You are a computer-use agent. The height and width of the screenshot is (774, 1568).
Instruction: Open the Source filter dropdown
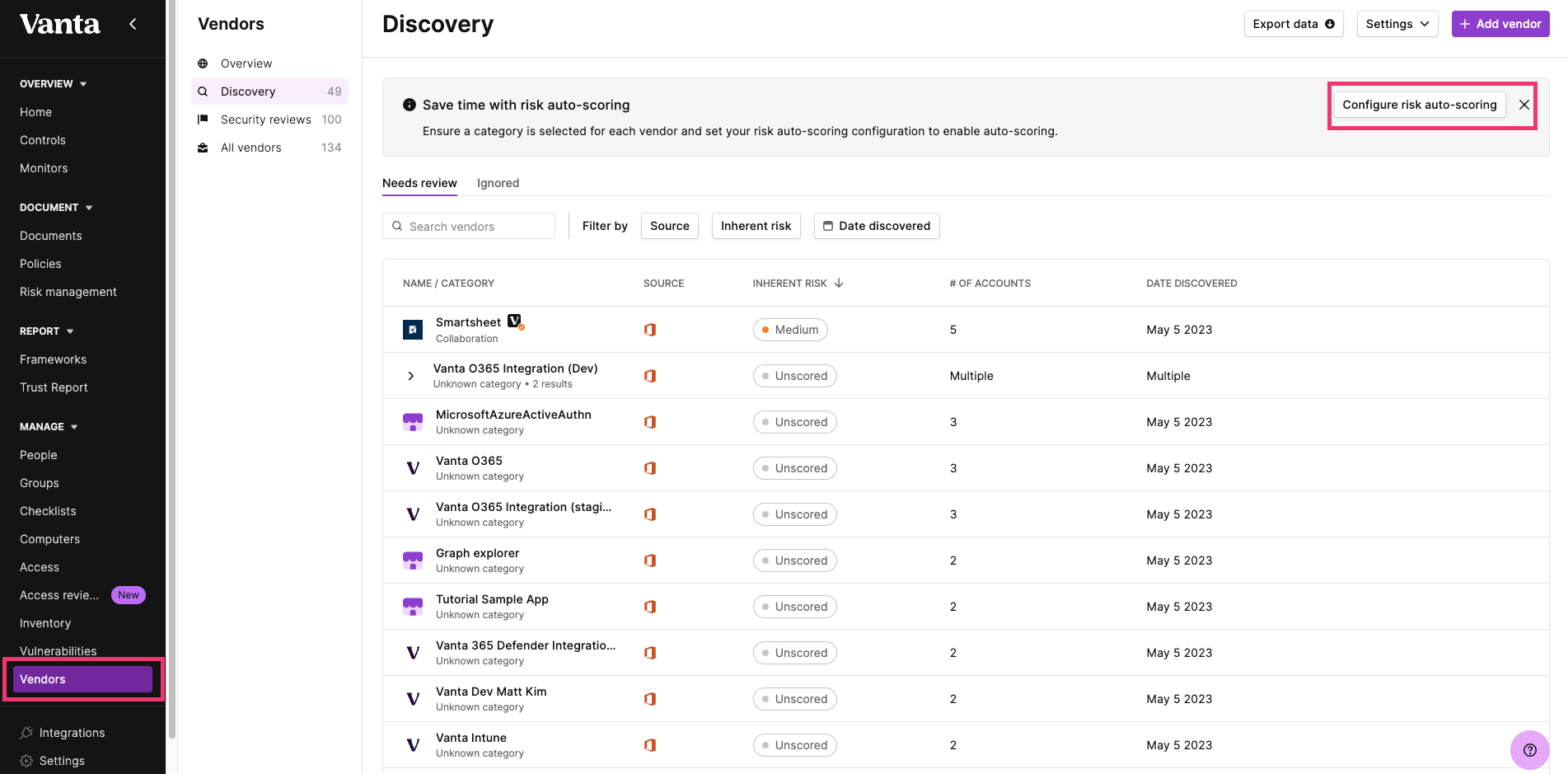670,226
